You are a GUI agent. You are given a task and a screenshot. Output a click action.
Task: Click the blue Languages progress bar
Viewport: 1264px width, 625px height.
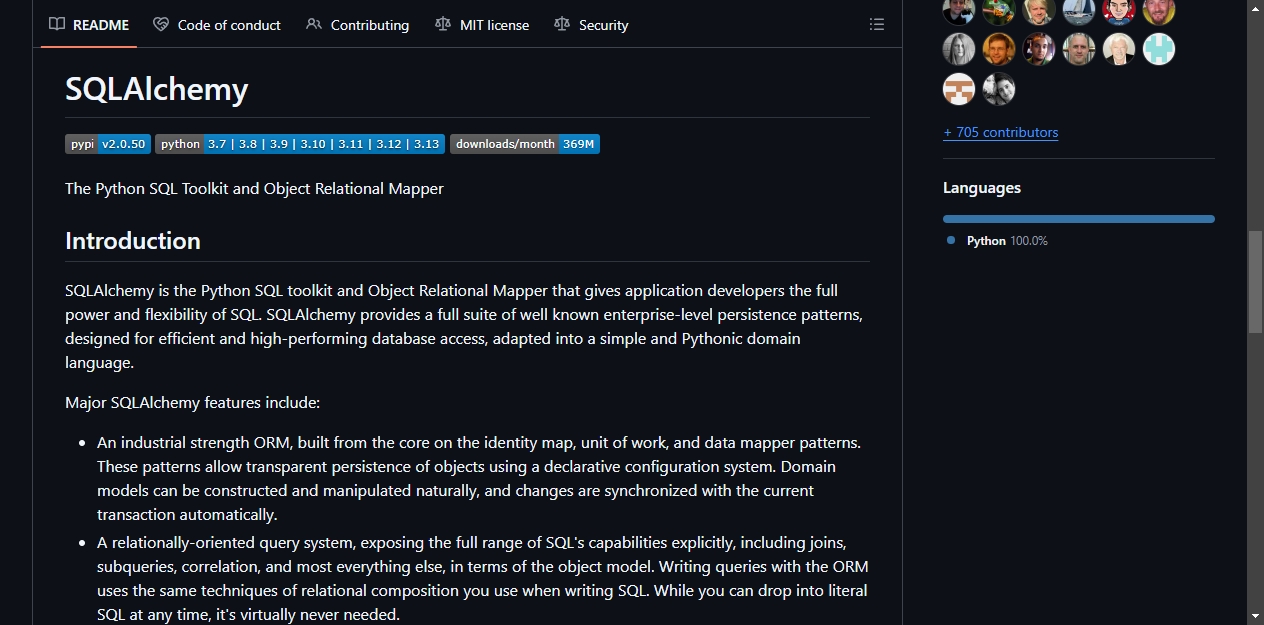[1079, 219]
